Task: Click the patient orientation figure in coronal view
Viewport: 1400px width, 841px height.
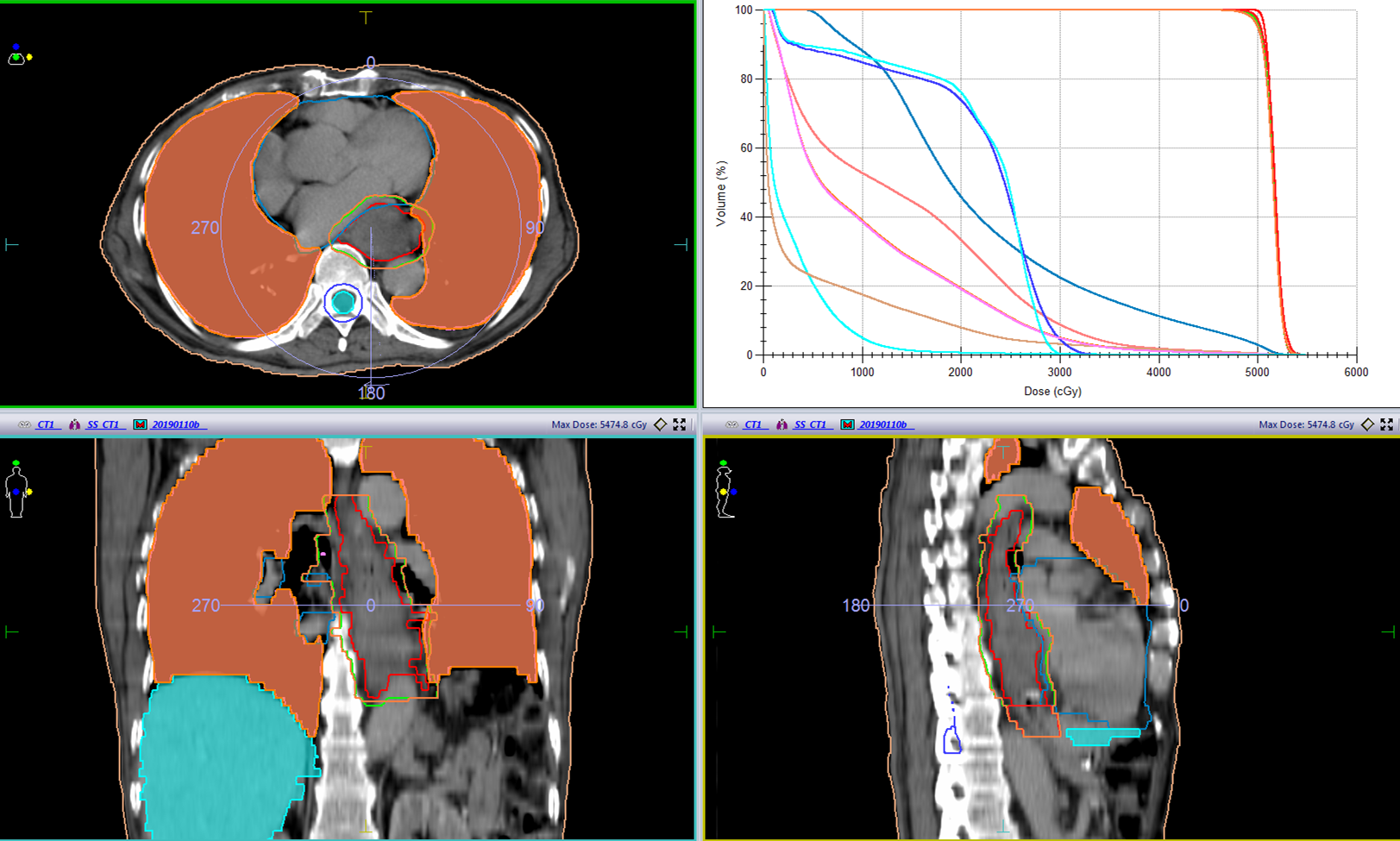Action: coord(17,491)
